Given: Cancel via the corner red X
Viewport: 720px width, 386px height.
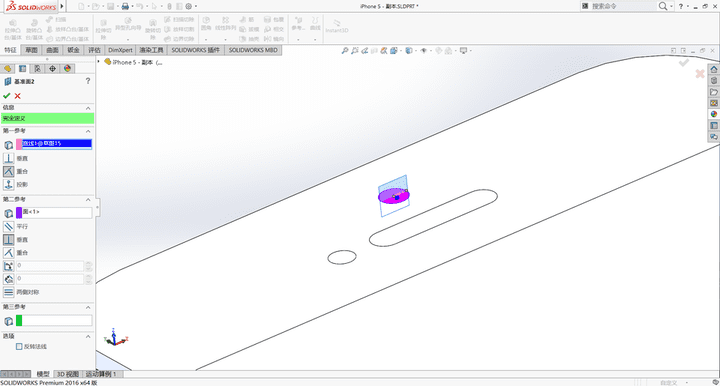Looking at the screenshot, I should (x=700, y=74).
